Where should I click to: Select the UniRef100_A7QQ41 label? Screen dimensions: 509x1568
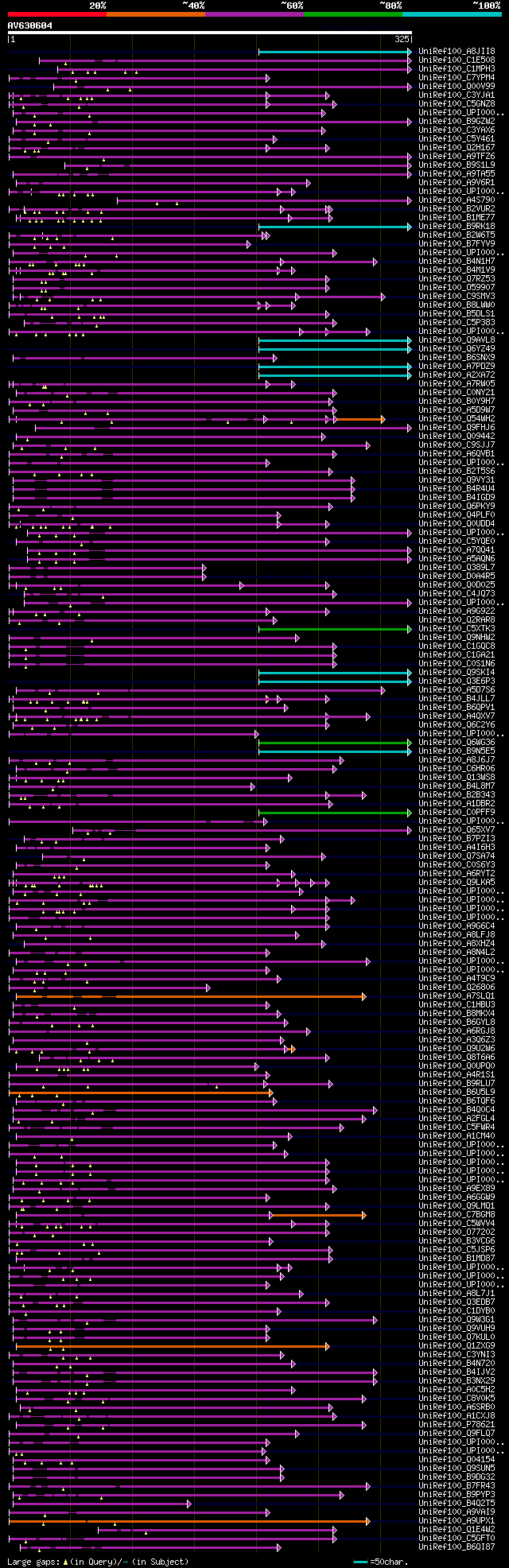tap(457, 549)
